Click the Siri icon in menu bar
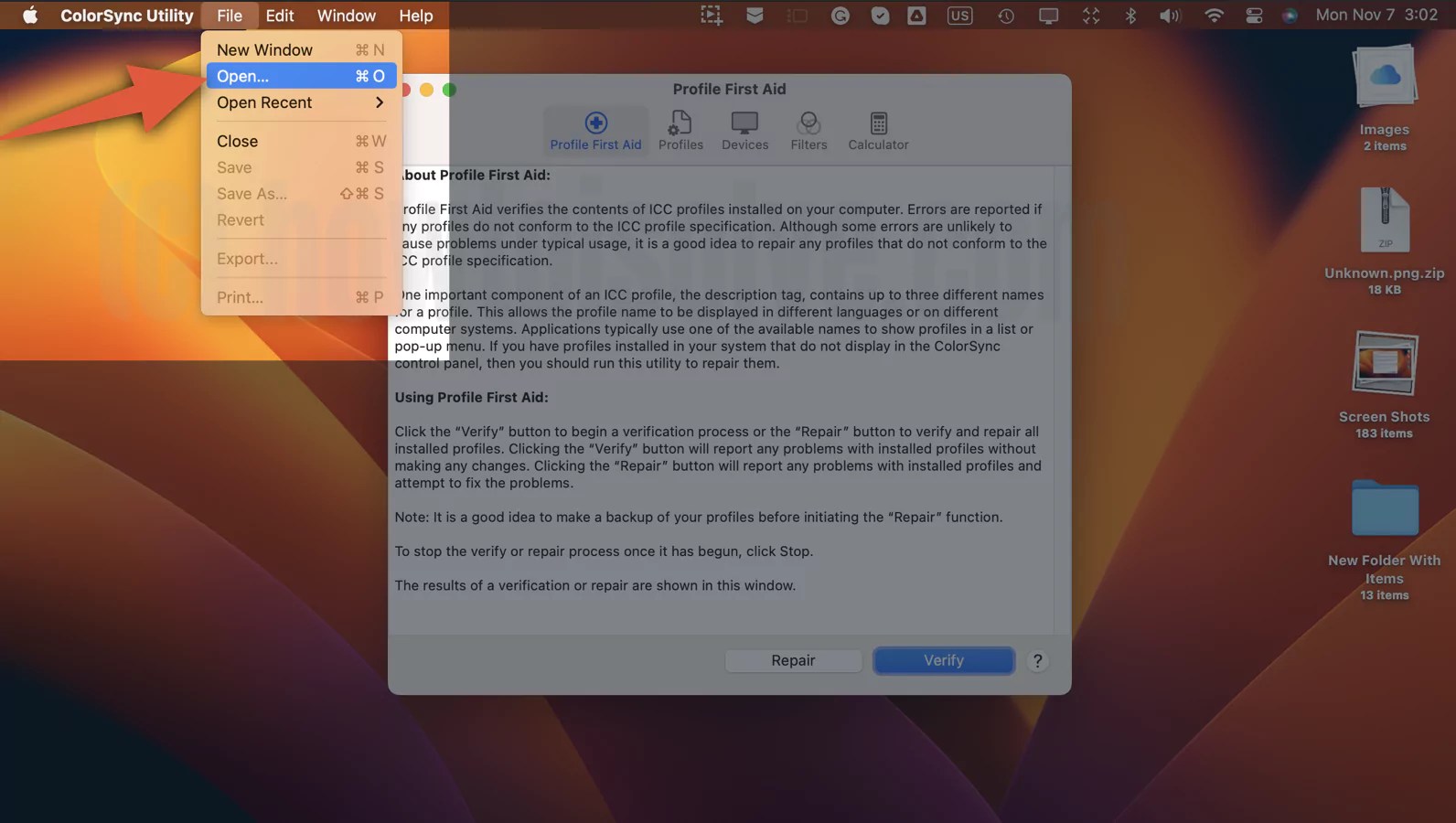This screenshot has height=823, width=1456. (x=1290, y=15)
